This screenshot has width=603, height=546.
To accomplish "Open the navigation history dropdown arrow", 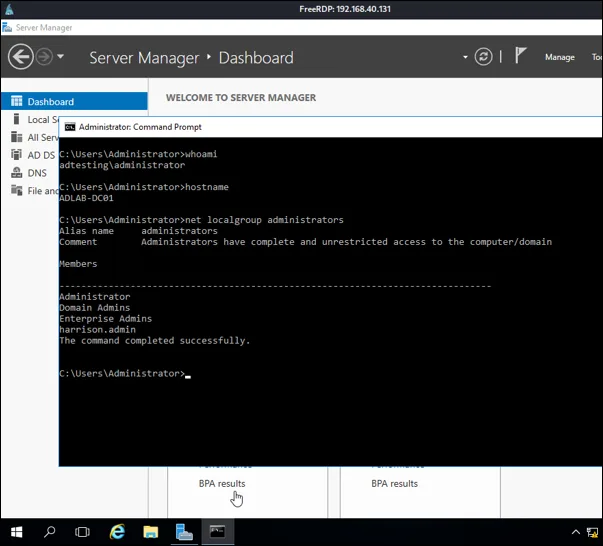I will pos(60,57).
